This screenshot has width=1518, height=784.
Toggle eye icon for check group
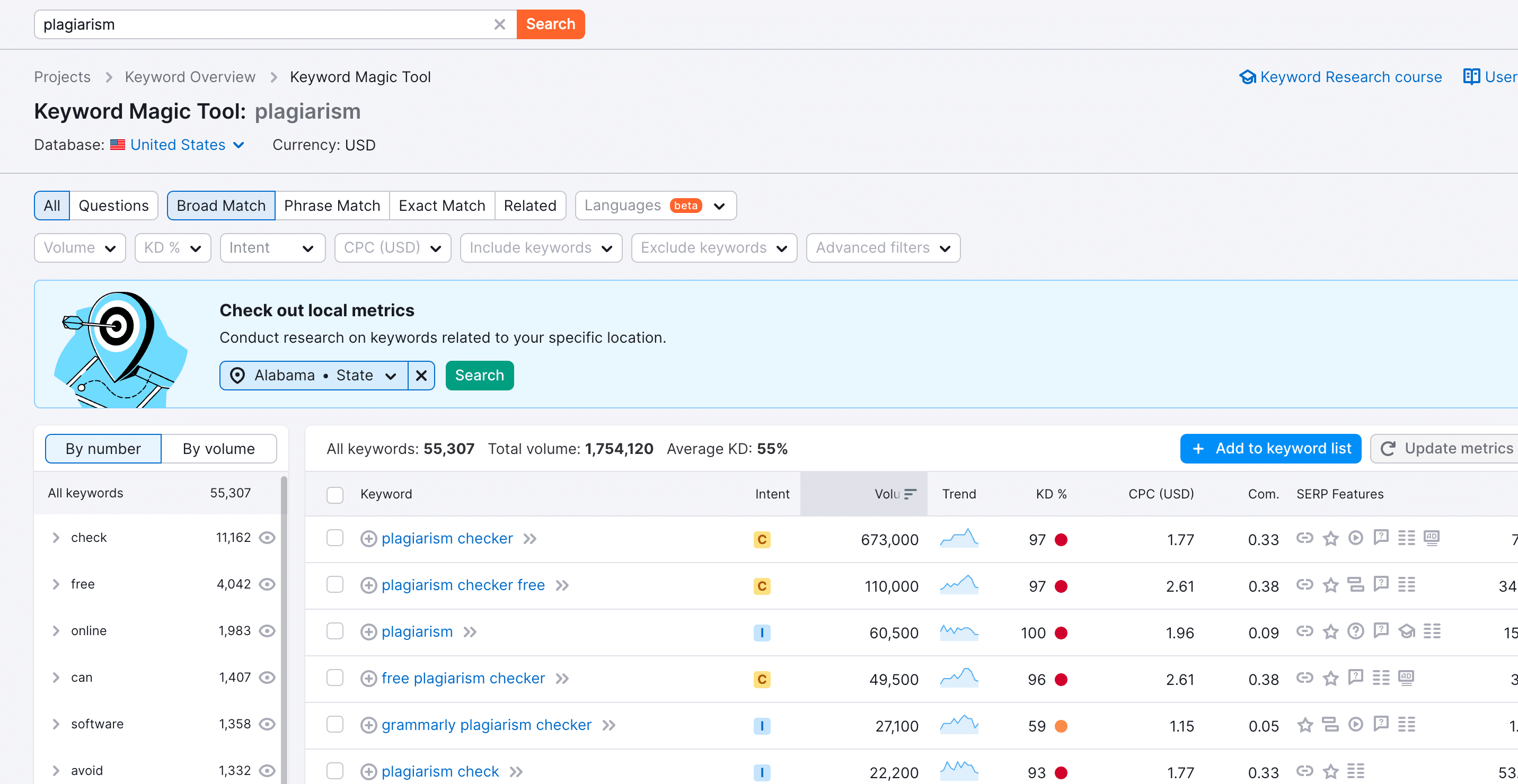(268, 538)
